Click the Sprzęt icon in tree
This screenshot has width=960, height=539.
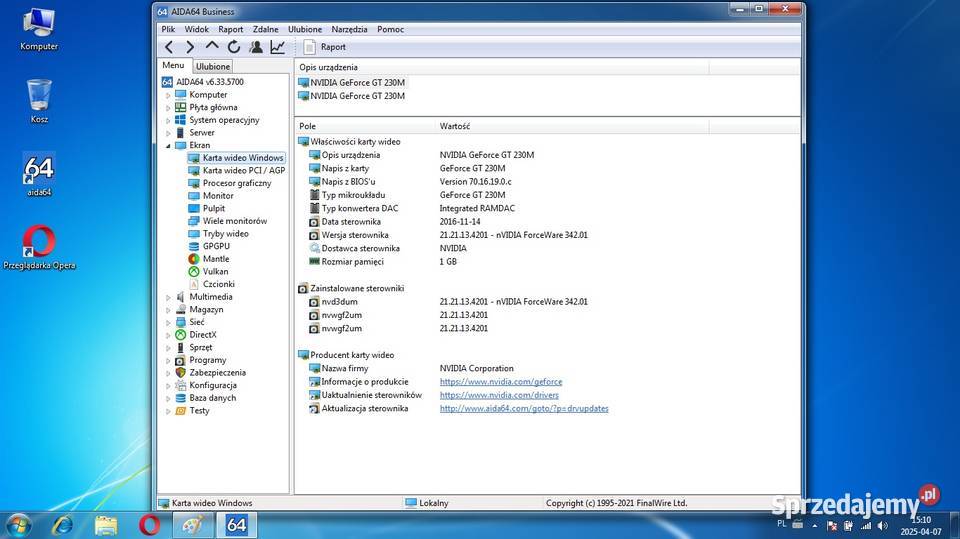point(180,347)
